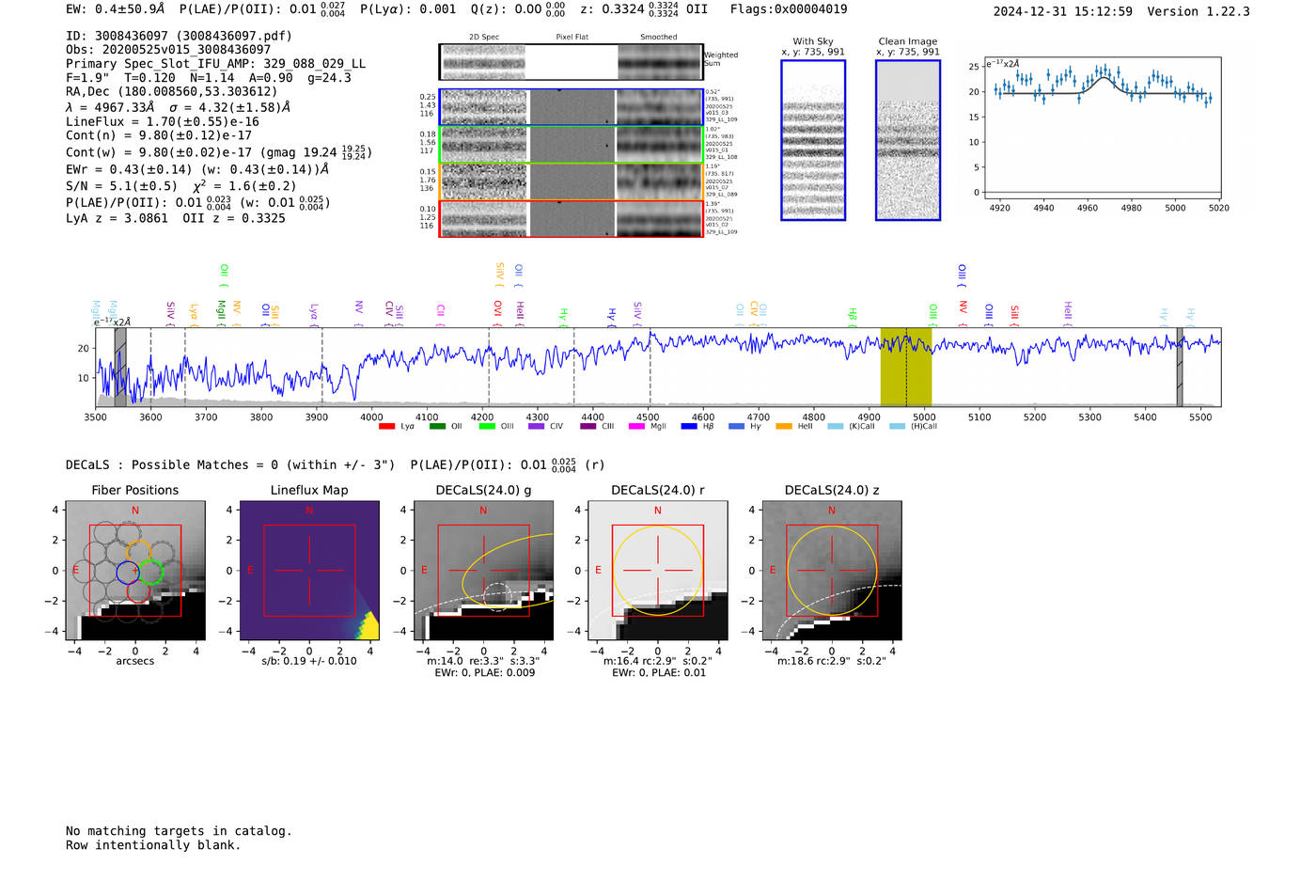1316x896 pixels.
Task: Open the With Sky cutout image
Action: (813, 140)
